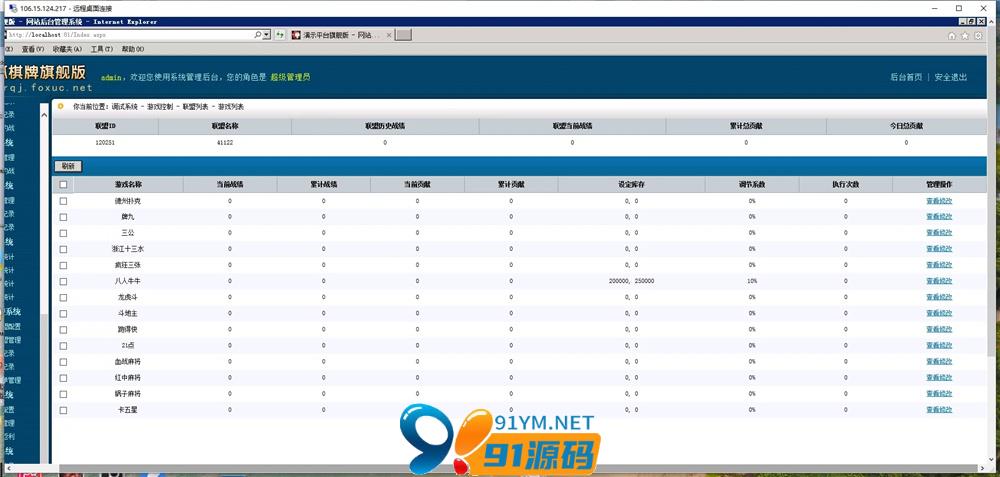Click the address bar search magnifier icon

pos(258,35)
